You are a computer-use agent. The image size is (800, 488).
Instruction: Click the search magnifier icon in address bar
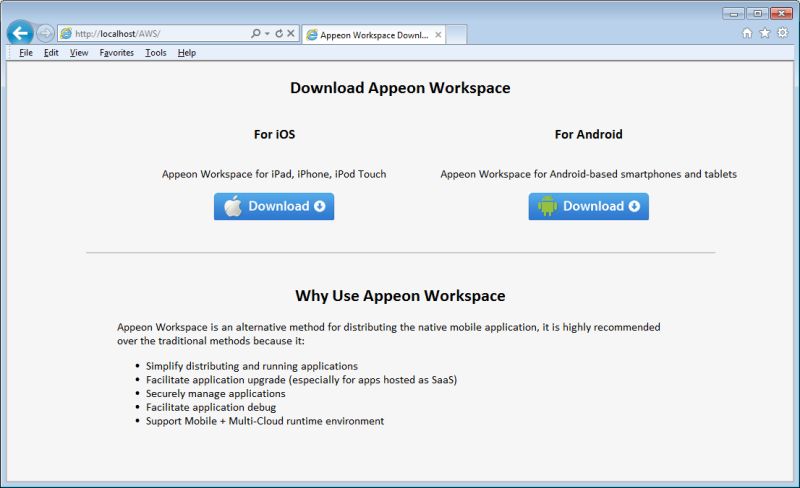(256, 33)
